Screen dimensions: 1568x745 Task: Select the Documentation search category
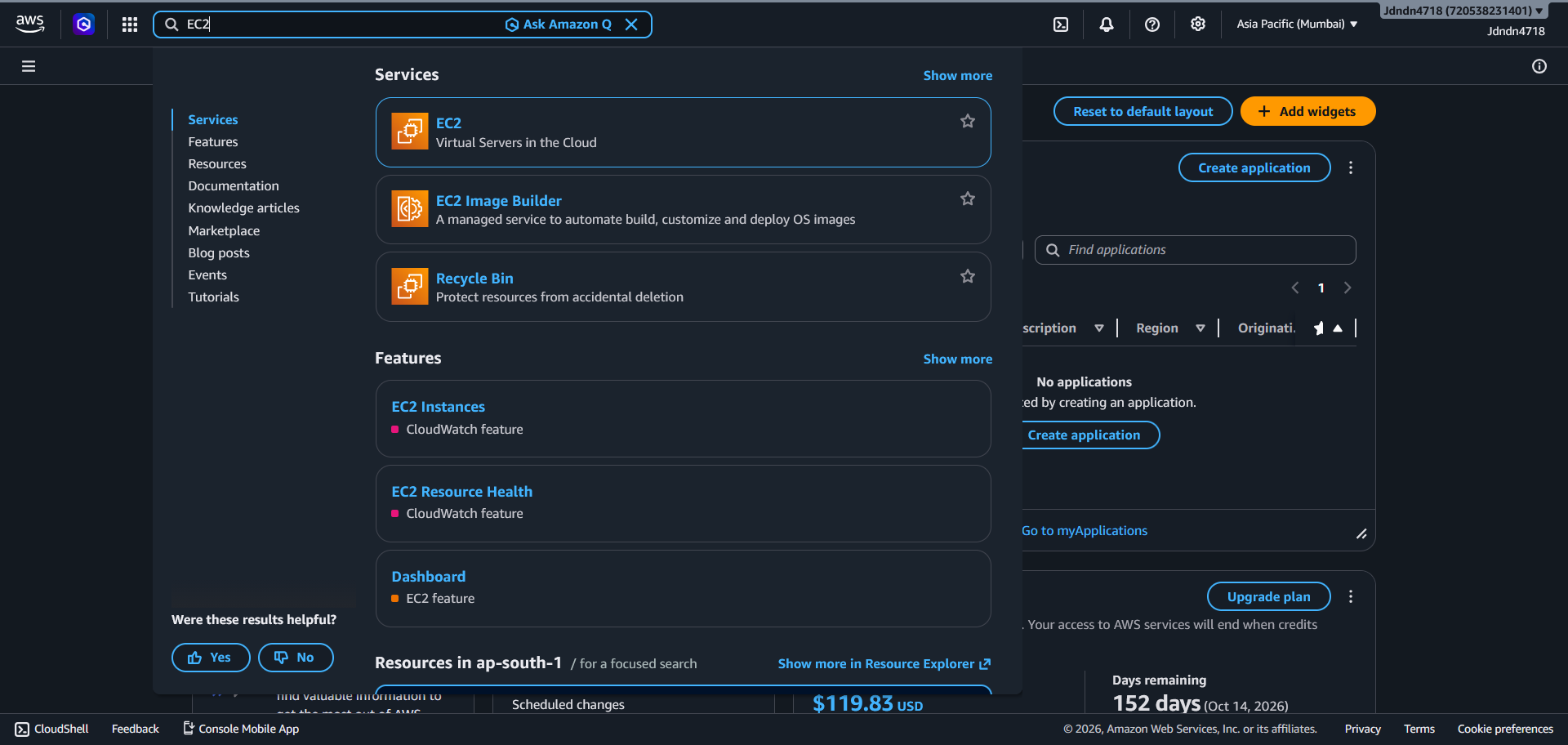[234, 186]
